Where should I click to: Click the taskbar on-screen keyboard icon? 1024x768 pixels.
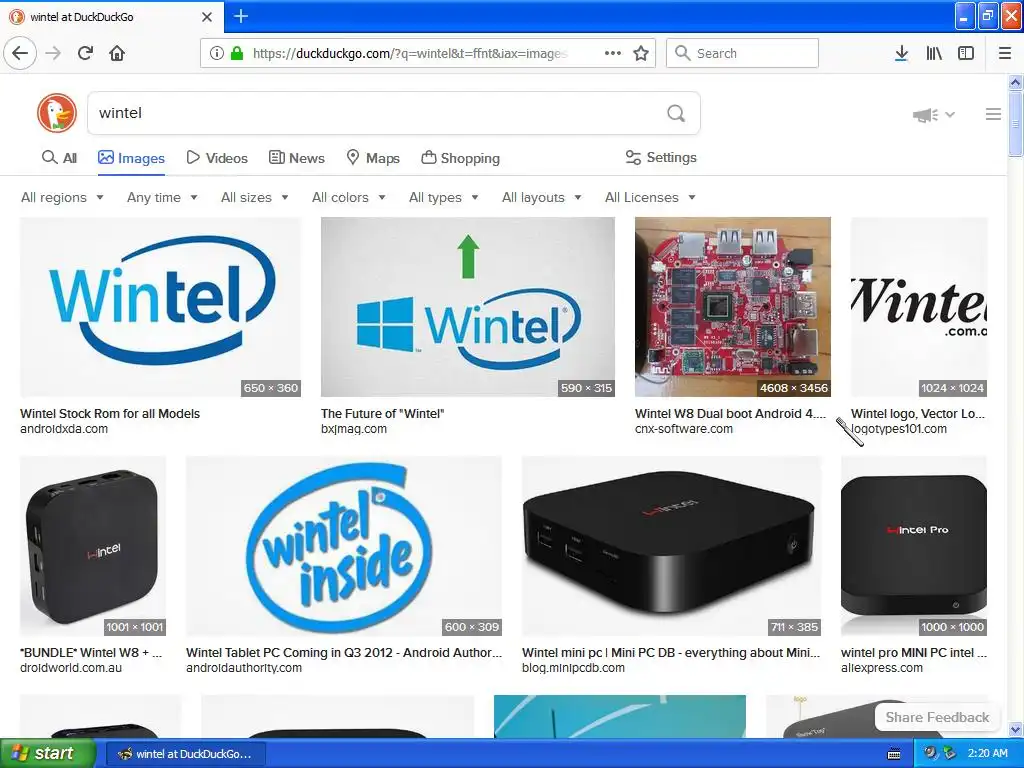pyautogui.click(x=894, y=754)
